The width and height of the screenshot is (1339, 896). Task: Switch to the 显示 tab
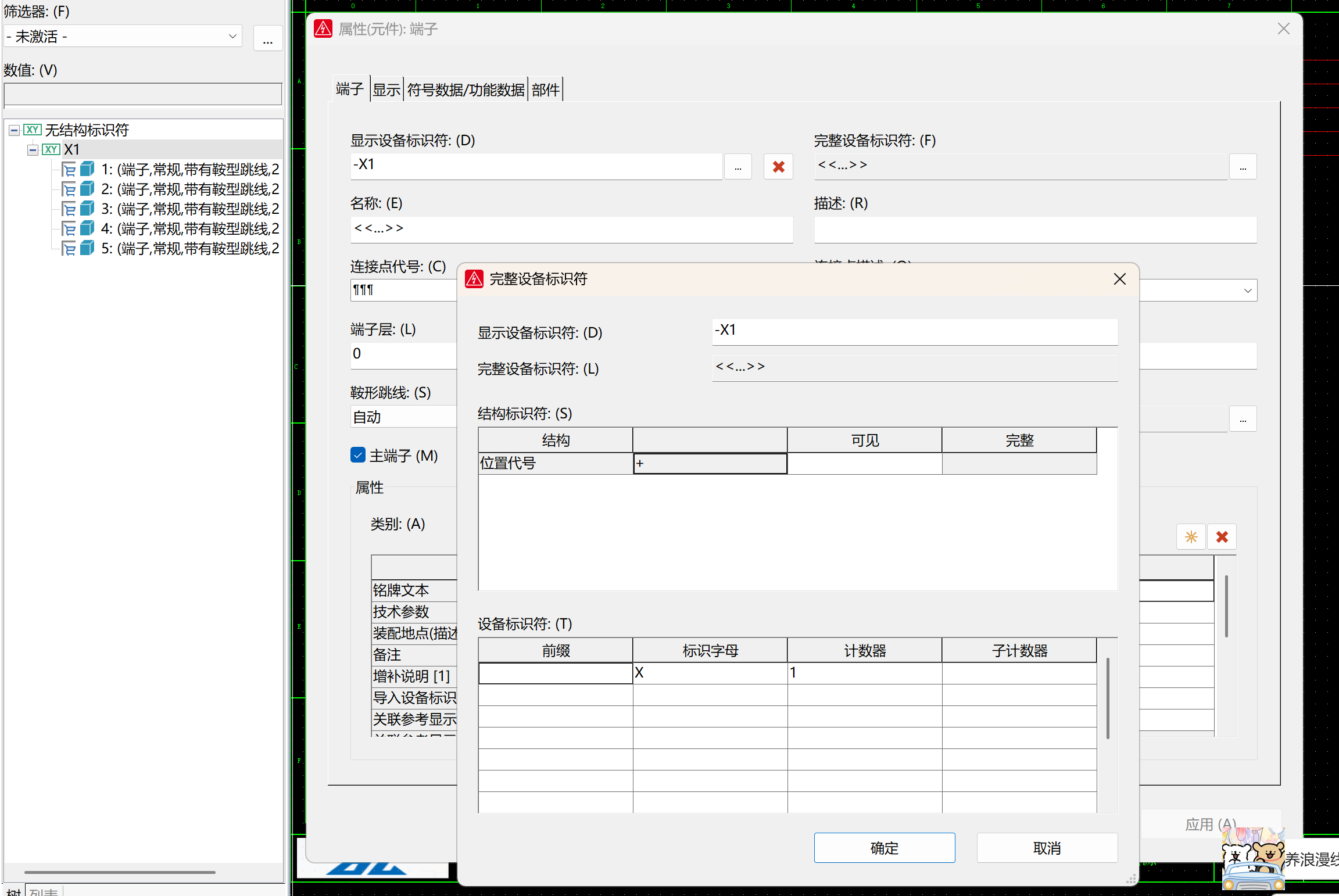[x=386, y=89]
